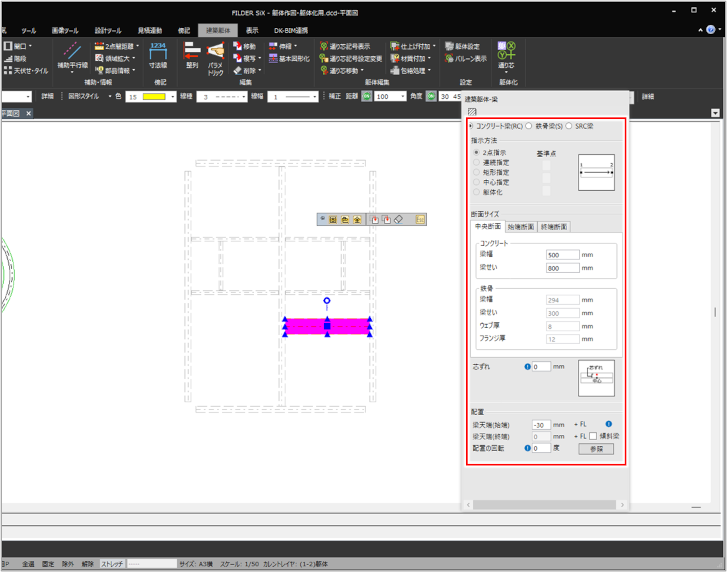Enable the 傾斜梁 checkbox
Viewport: 727px width, 572px height.
click(x=594, y=436)
